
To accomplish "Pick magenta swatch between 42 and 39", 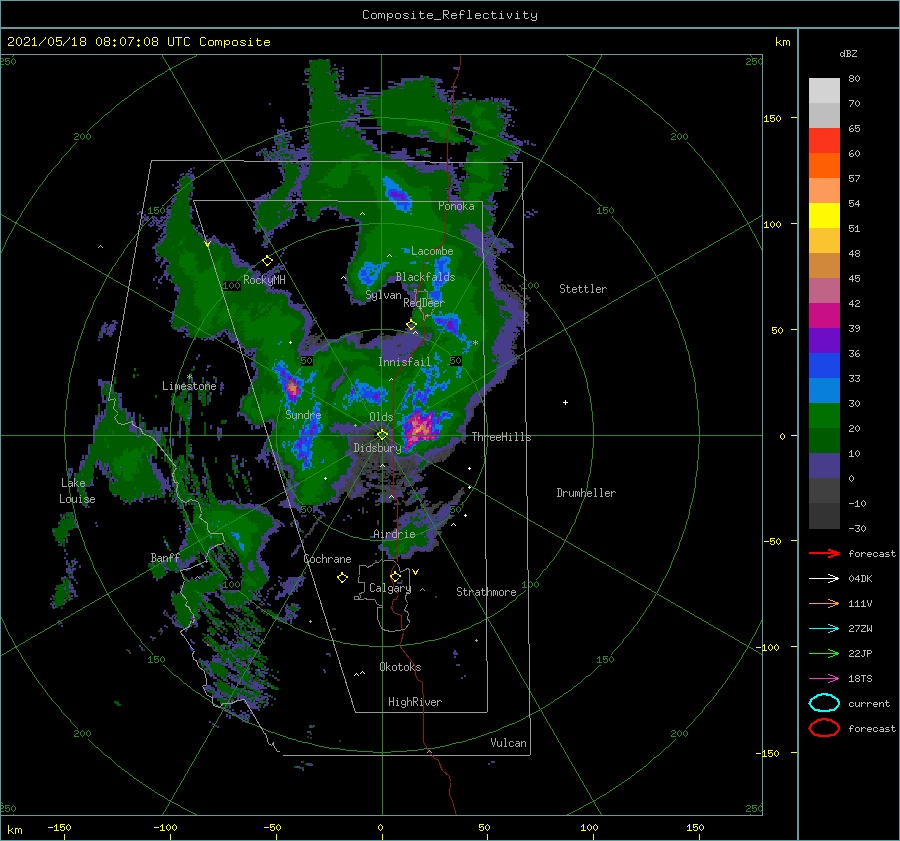I will pos(824,315).
